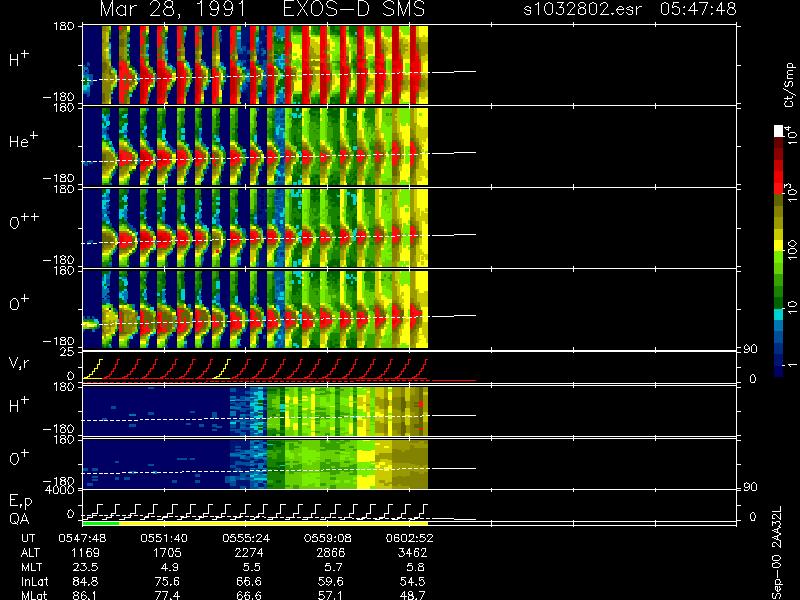Click the header time "05:47:48"

[x=698, y=9]
